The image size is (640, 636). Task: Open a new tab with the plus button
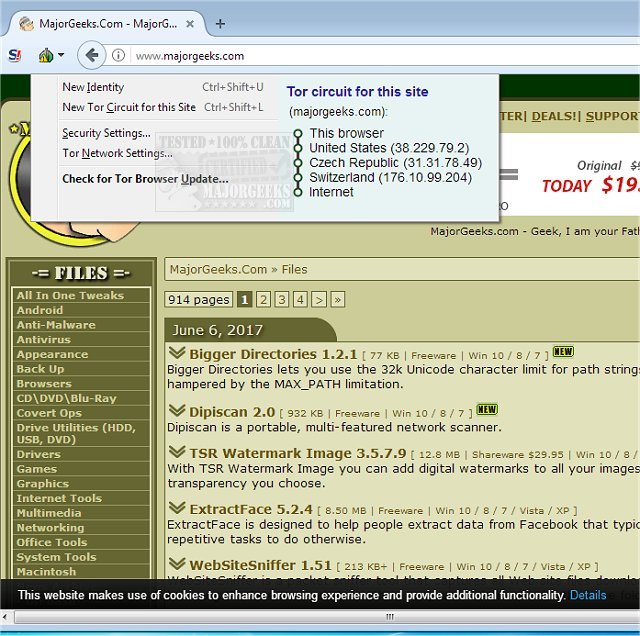coord(220,24)
